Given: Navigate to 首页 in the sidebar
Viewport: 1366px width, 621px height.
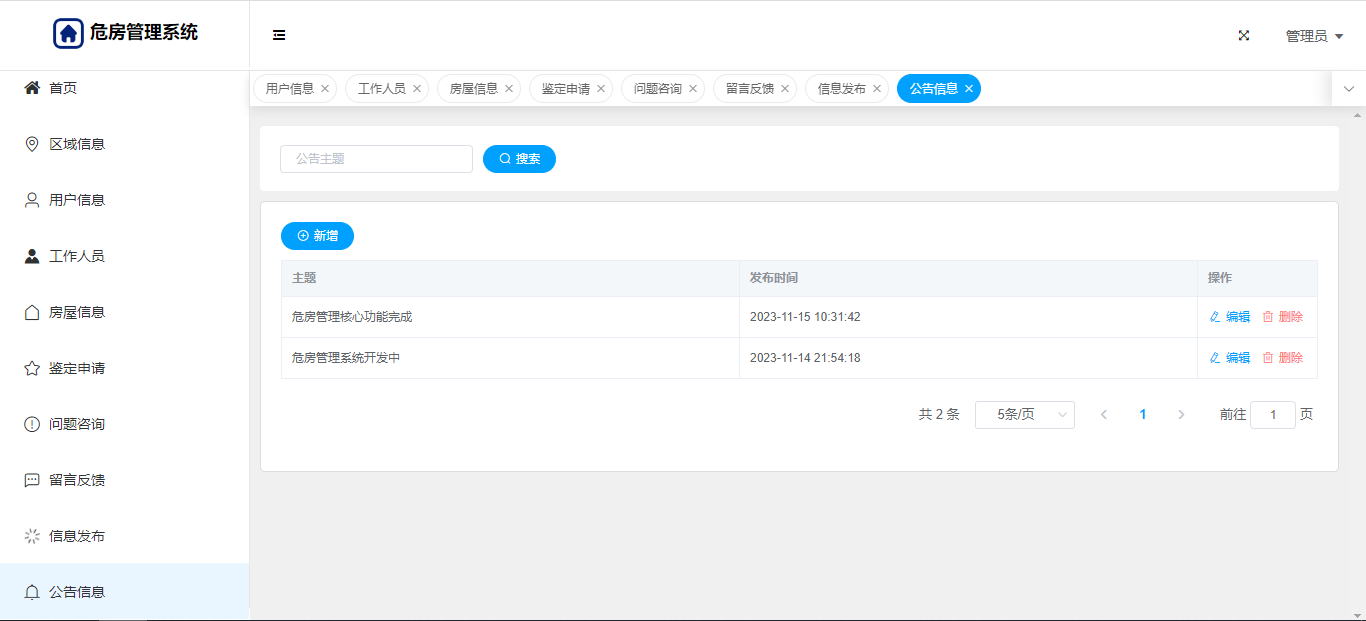Looking at the screenshot, I should (63, 88).
